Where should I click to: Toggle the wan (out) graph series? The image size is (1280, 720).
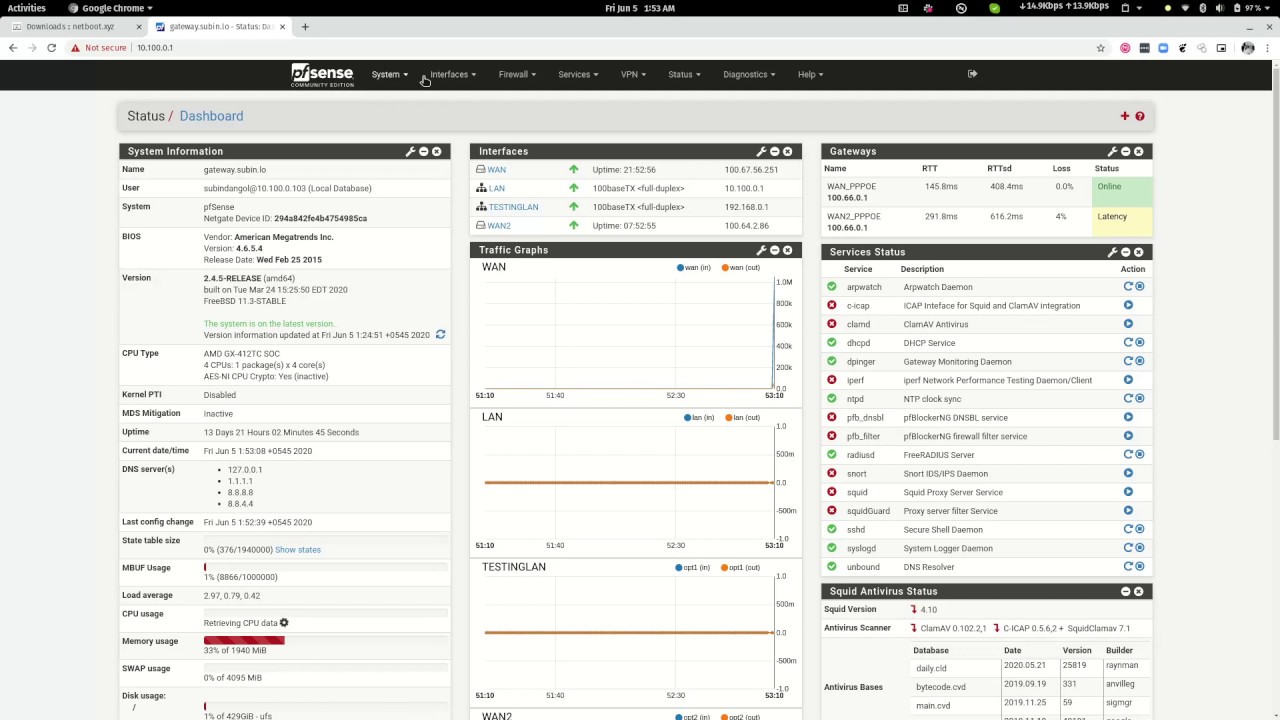pyautogui.click(x=741, y=268)
